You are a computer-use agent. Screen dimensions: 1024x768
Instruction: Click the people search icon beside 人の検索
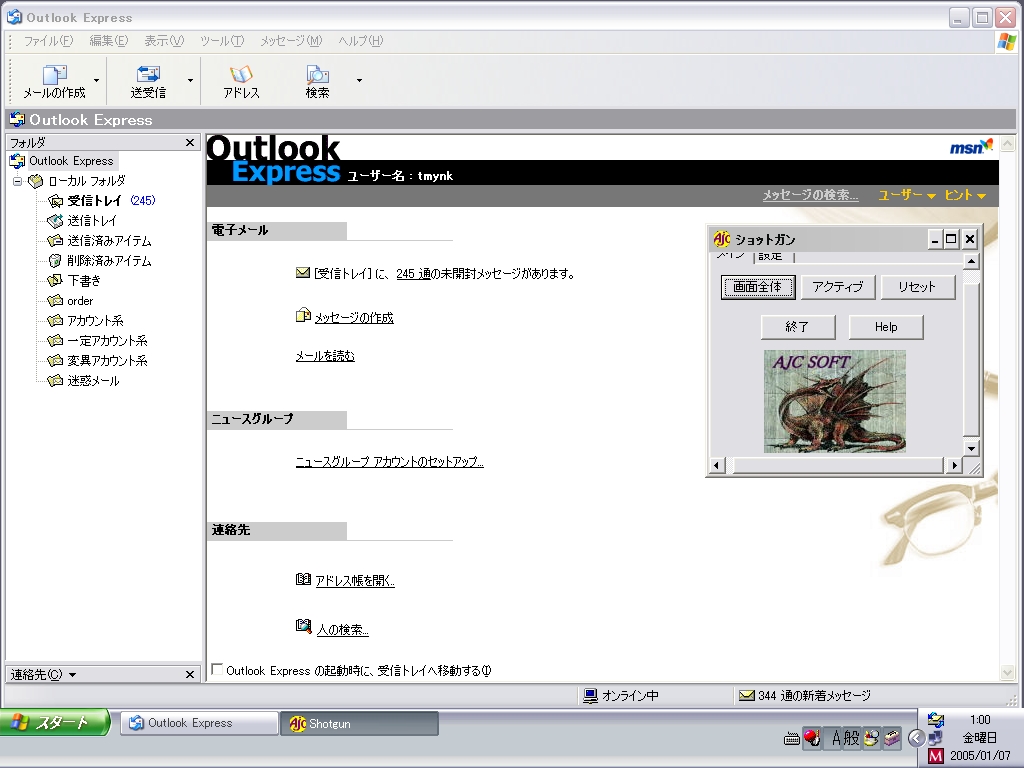click(x=303, y=626)
